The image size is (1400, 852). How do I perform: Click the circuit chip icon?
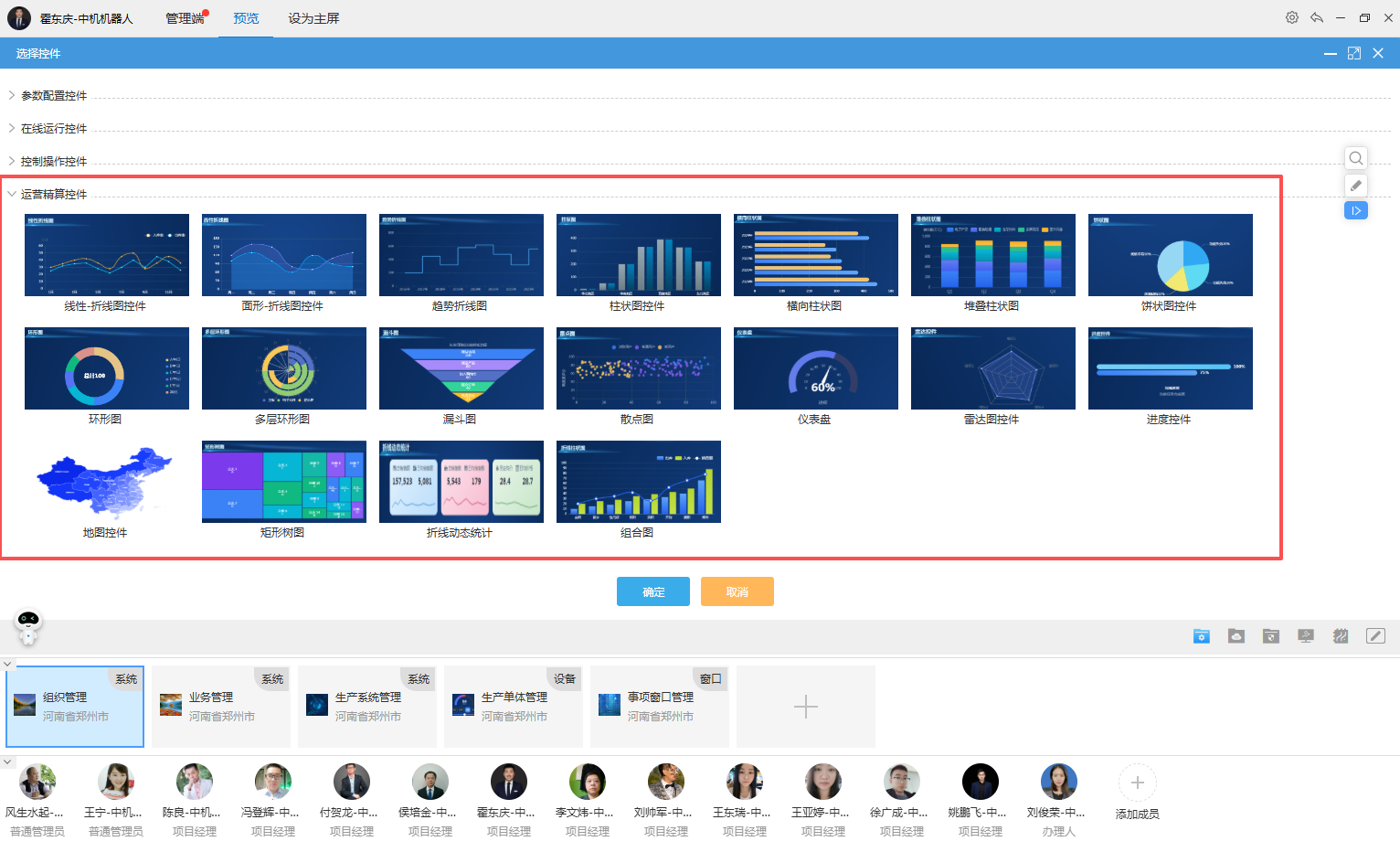(x=1341, y=636)
